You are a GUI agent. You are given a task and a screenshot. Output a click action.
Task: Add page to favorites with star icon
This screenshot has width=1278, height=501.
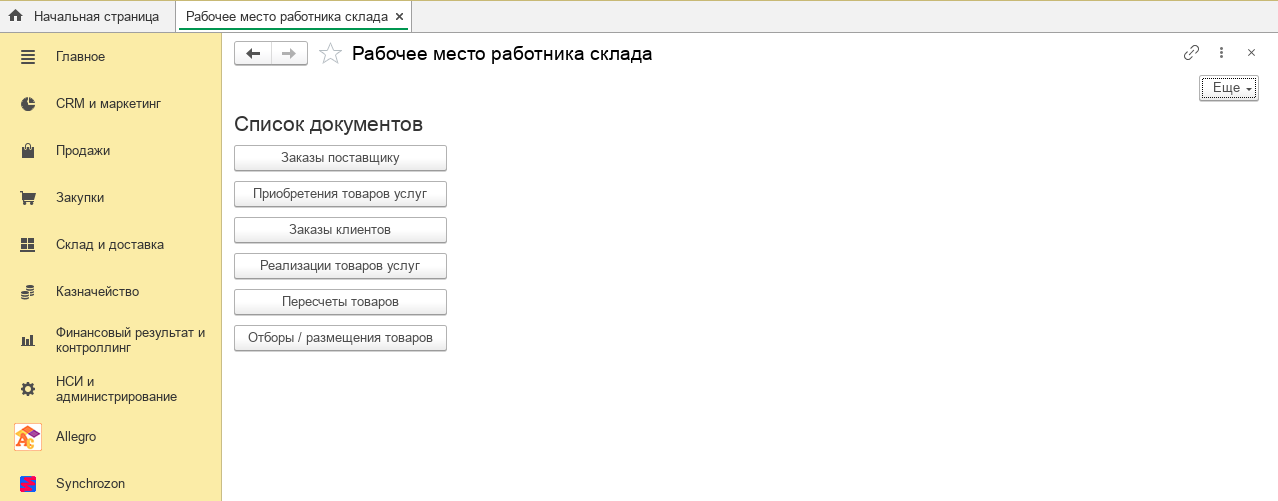click(x=330, y=54)
